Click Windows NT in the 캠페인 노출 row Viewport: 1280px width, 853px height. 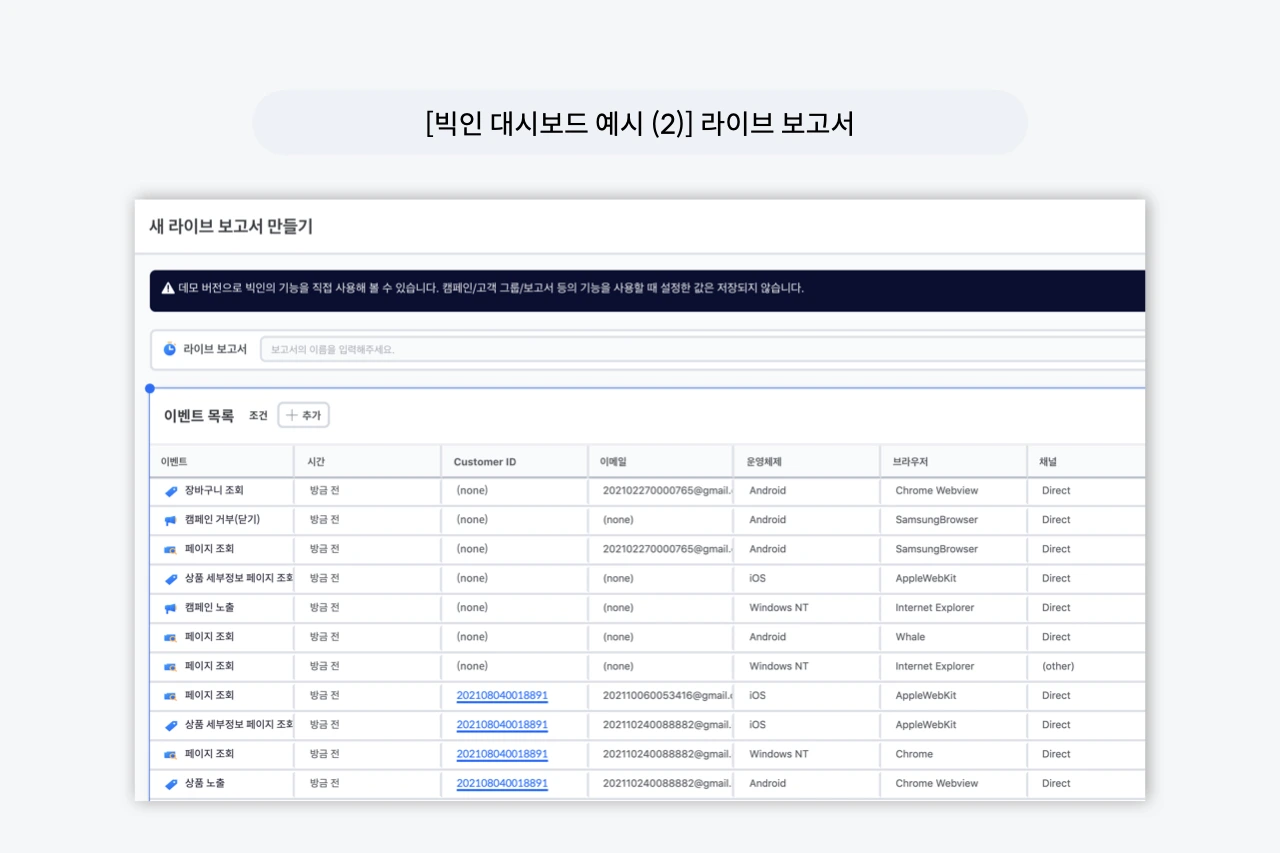click(x=779, y=608)
